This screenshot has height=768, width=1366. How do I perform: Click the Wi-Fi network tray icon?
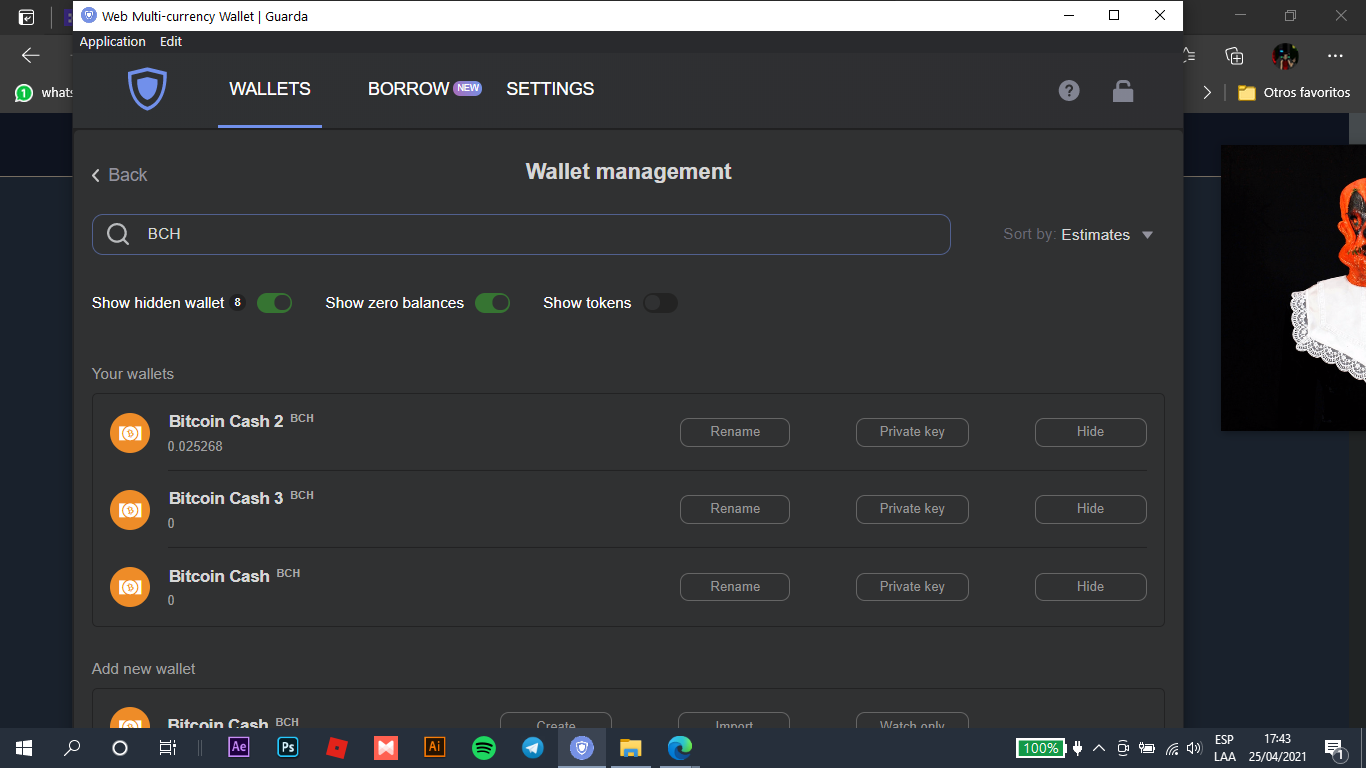tap(1171, 748)
